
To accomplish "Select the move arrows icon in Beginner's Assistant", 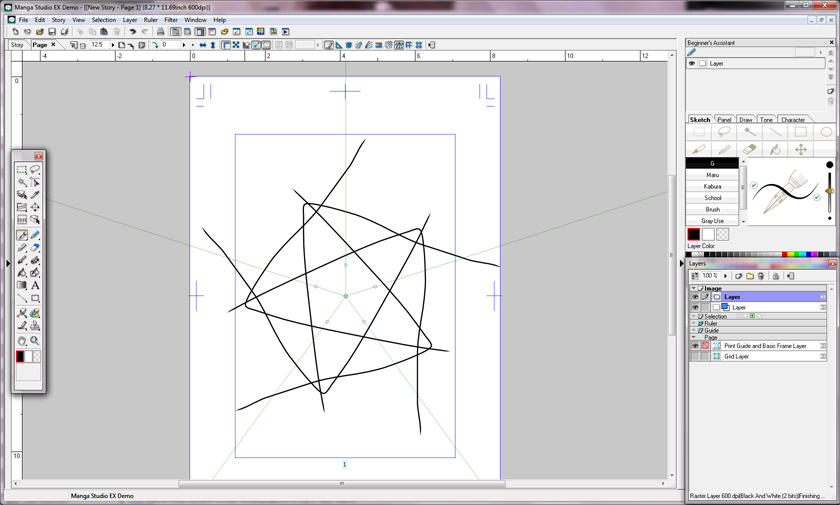I will tap(800, 149).
